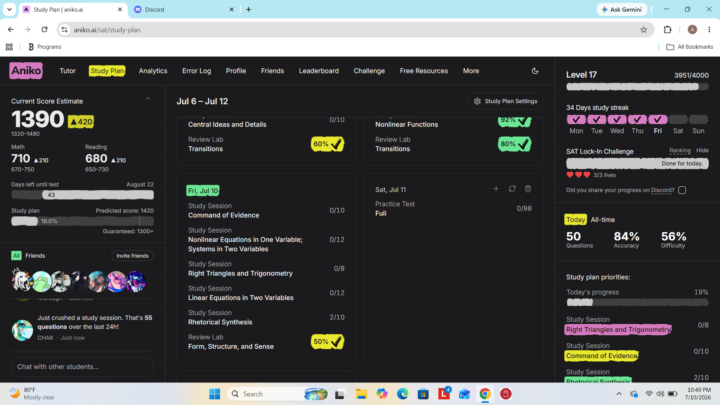The height and width of the screenshot is (405, 720).
Task: Collapse Current Score Estimate panel
Action: pos(148,99)
